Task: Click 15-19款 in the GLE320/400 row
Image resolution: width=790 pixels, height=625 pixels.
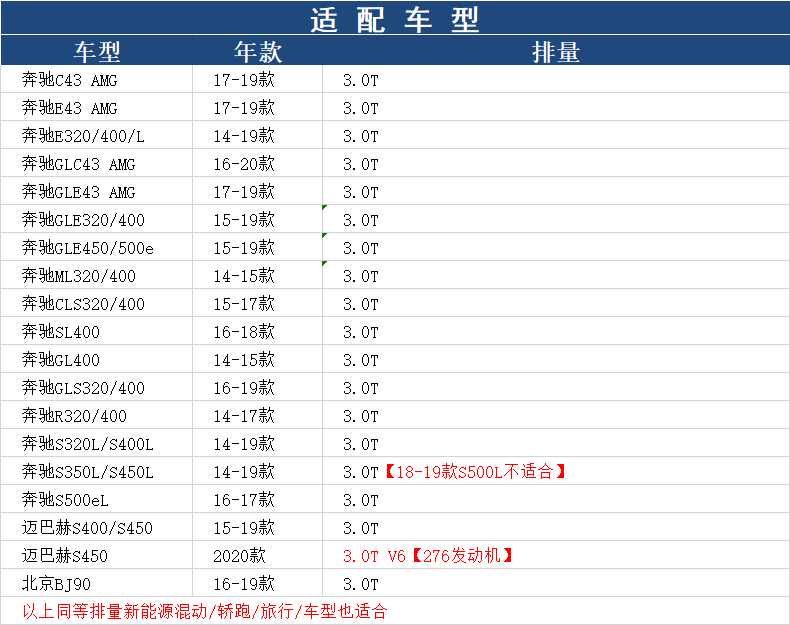Action: coord(244,220)
